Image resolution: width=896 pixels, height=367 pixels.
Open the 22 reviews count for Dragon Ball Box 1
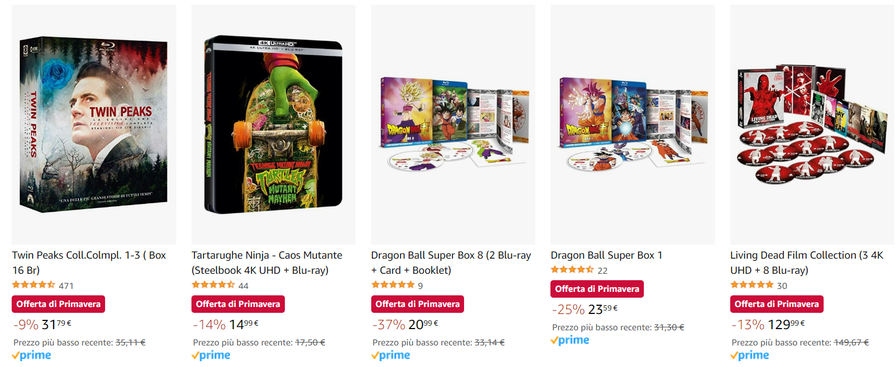tap(602, 270)
